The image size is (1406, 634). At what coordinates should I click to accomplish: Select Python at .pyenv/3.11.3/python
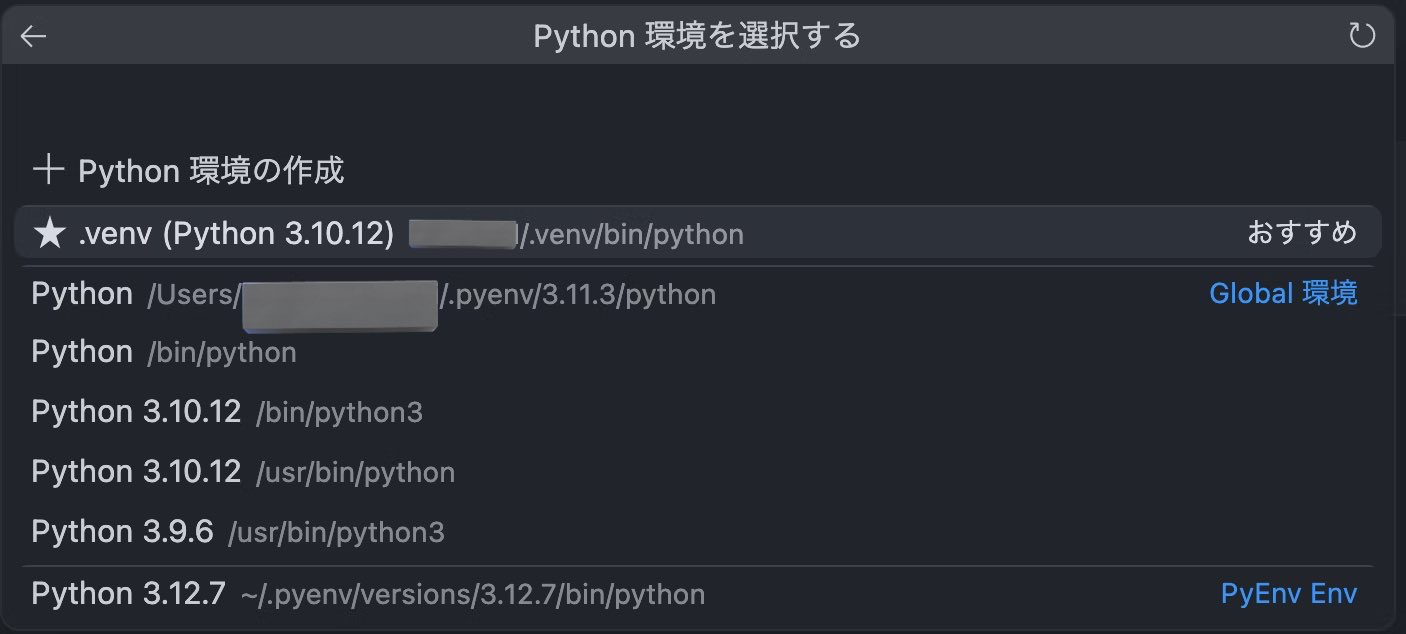(x=698, y=294)
